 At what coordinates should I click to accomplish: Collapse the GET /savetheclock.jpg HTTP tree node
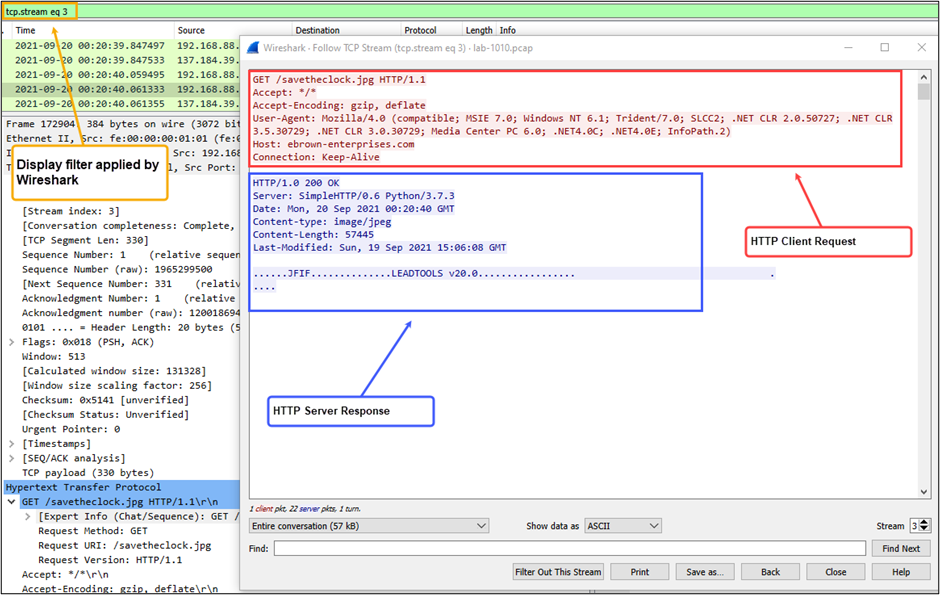pyautogui.click(x=11, y=502)
